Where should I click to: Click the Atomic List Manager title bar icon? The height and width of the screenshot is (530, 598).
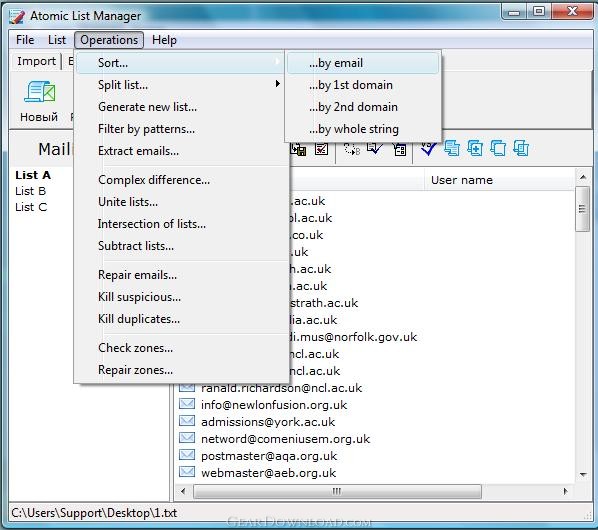pyautogui.click(x=17, y=16)
